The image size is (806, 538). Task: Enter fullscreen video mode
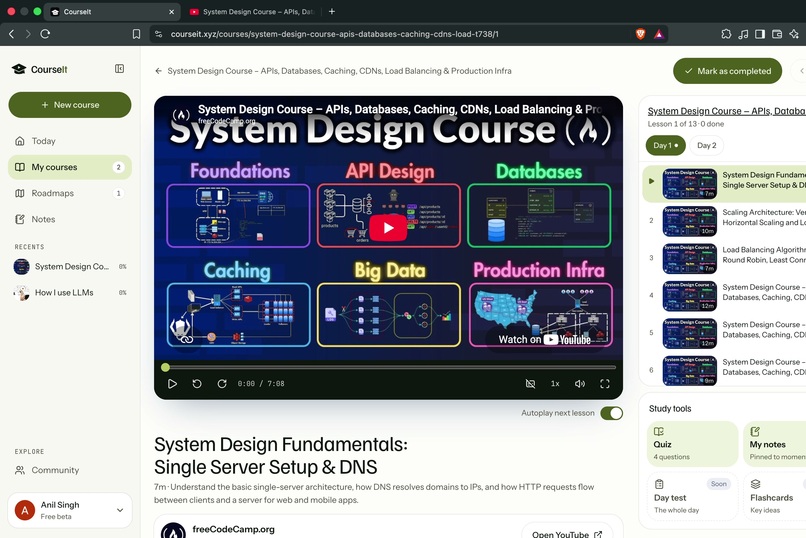coord(604,383)
